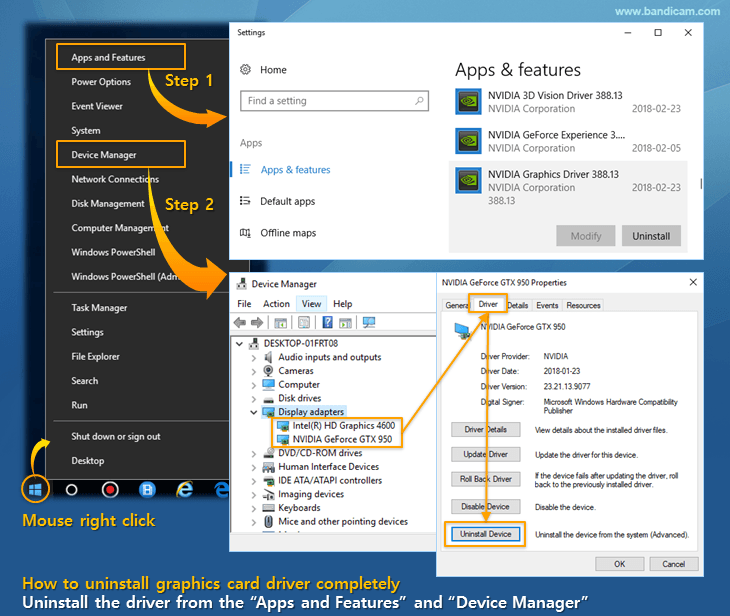Screen dimensions: 730x616
Task: Click the Human Interface Devices icon
Action: tap(268, 467)
